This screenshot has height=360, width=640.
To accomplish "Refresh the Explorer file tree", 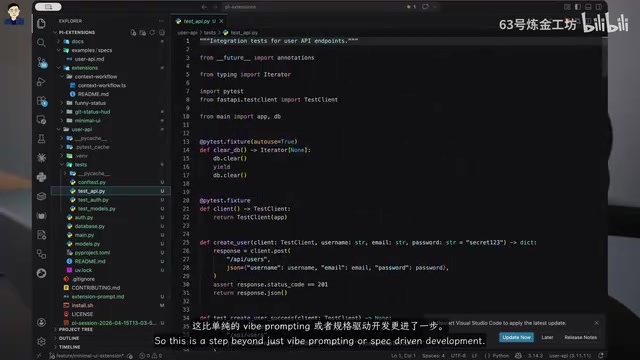I will pos(152,32).
